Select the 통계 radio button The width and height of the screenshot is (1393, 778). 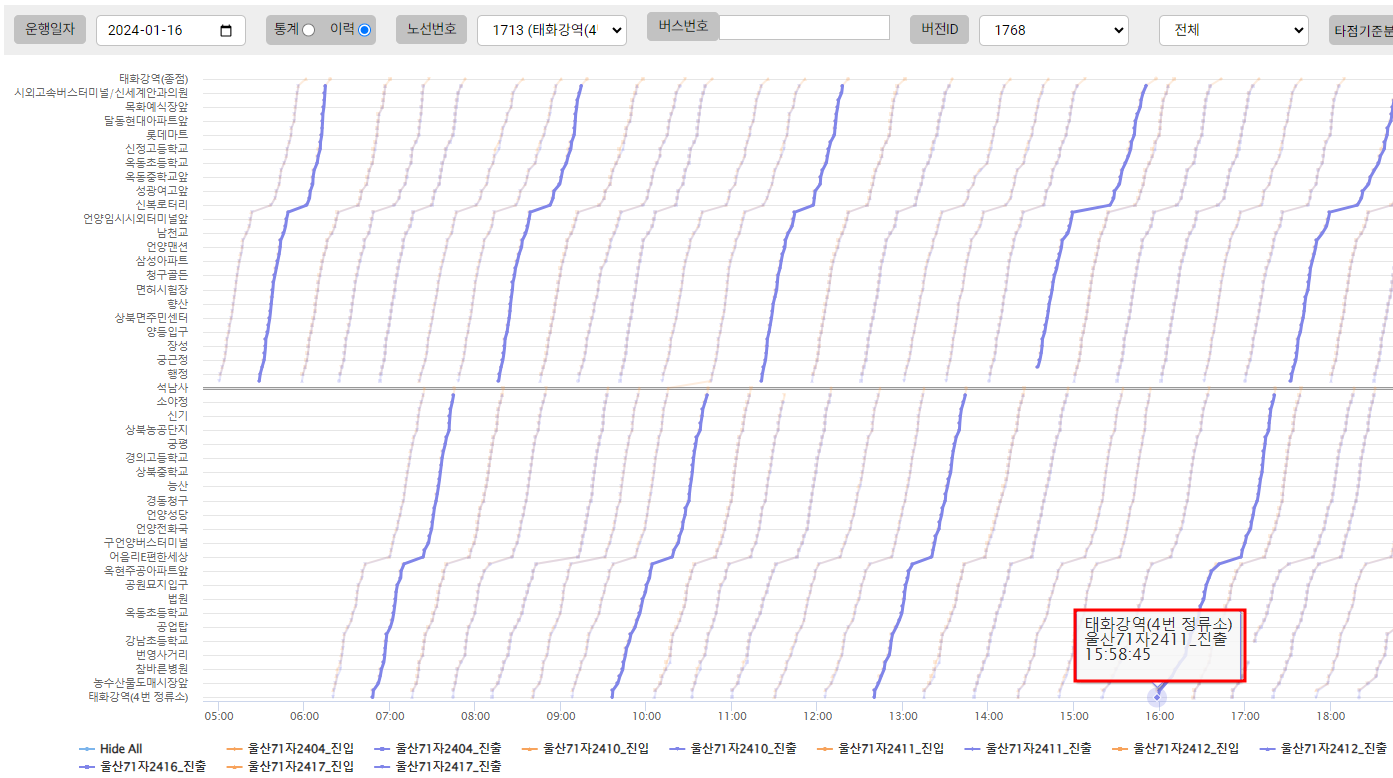(308, 30)
